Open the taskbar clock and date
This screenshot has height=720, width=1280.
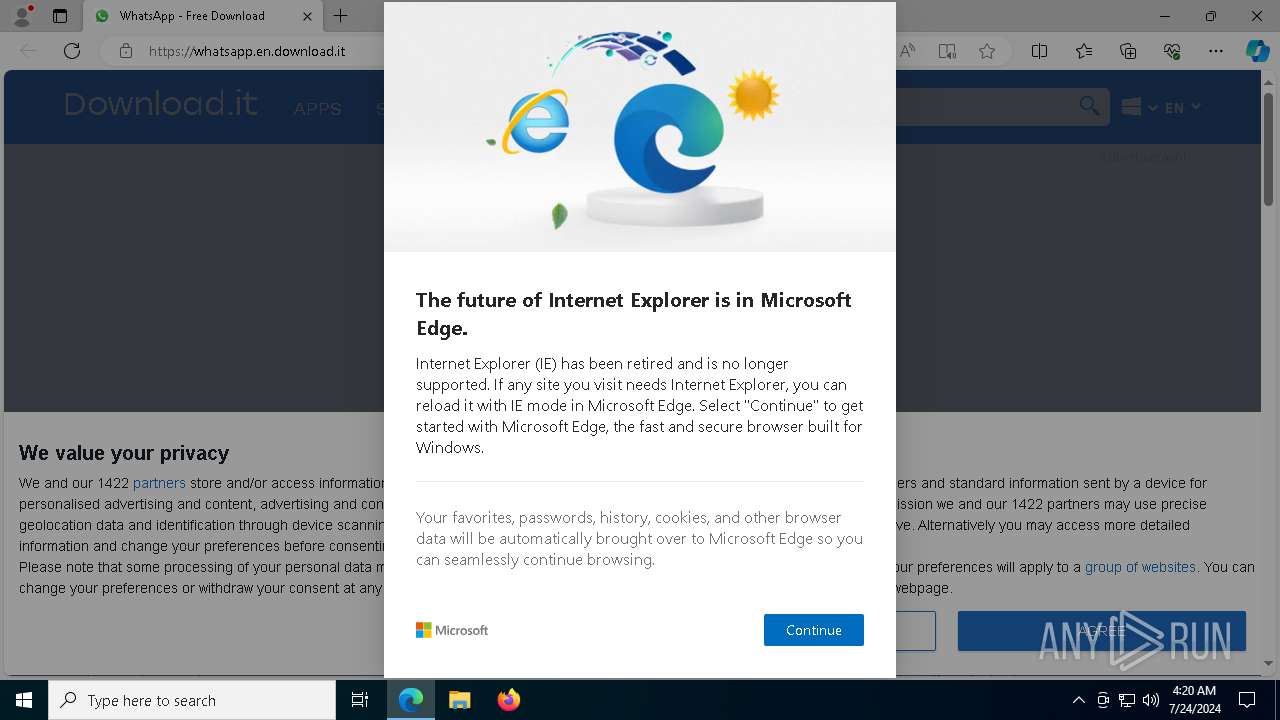pos(1194,700)
